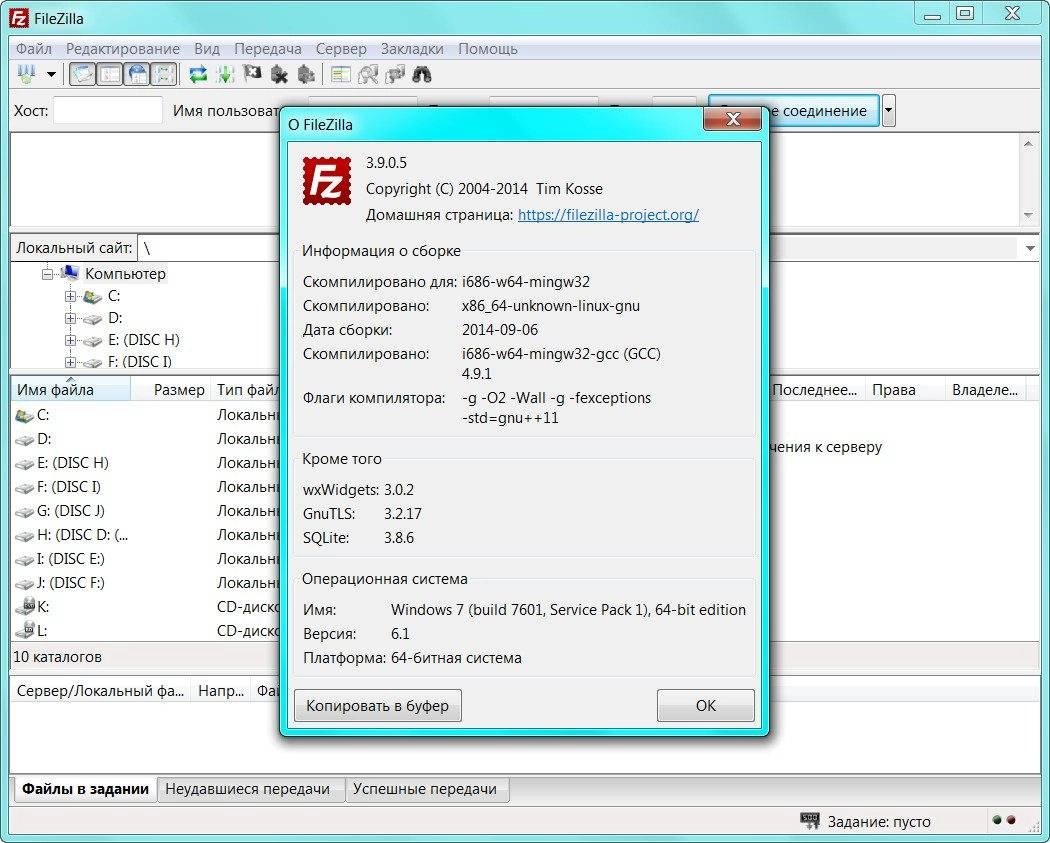Open the Редактирование menu

click(x=123, y=49)
